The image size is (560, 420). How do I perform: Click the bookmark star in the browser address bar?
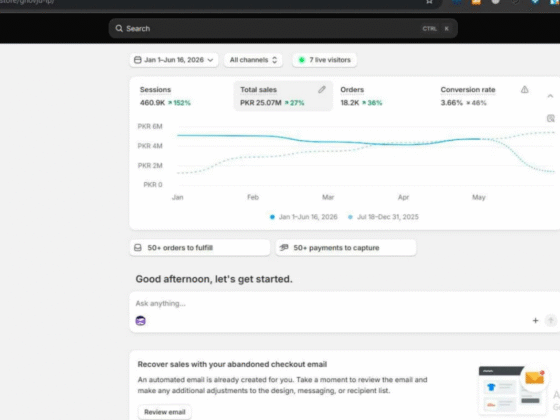(x=429, y=2)
